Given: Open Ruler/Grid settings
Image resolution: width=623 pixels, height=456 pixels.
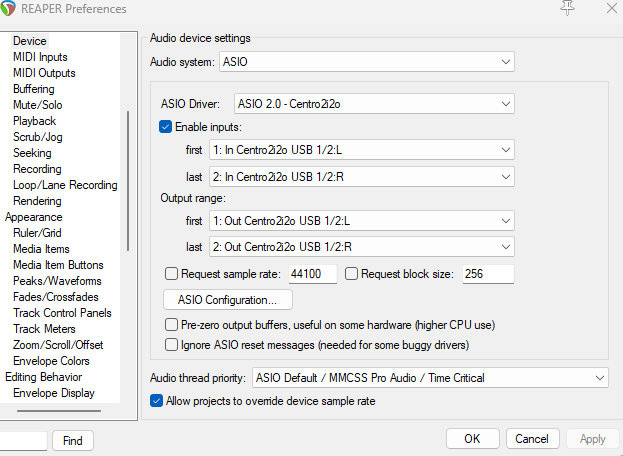Looking at the screenshot, I should coord(37,233).
